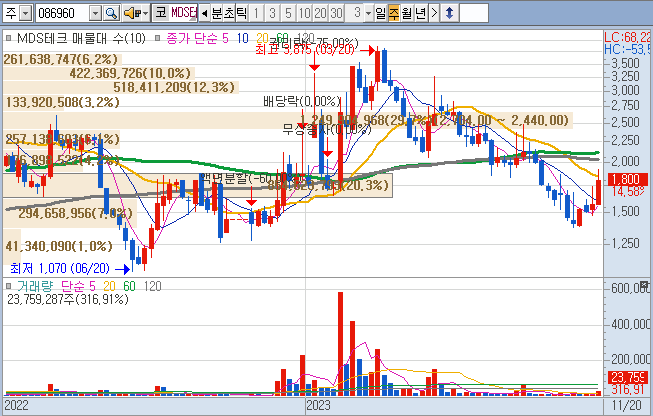Toggle the 종가 단순 moving average square
653x416 pixels.
[157, 39]
